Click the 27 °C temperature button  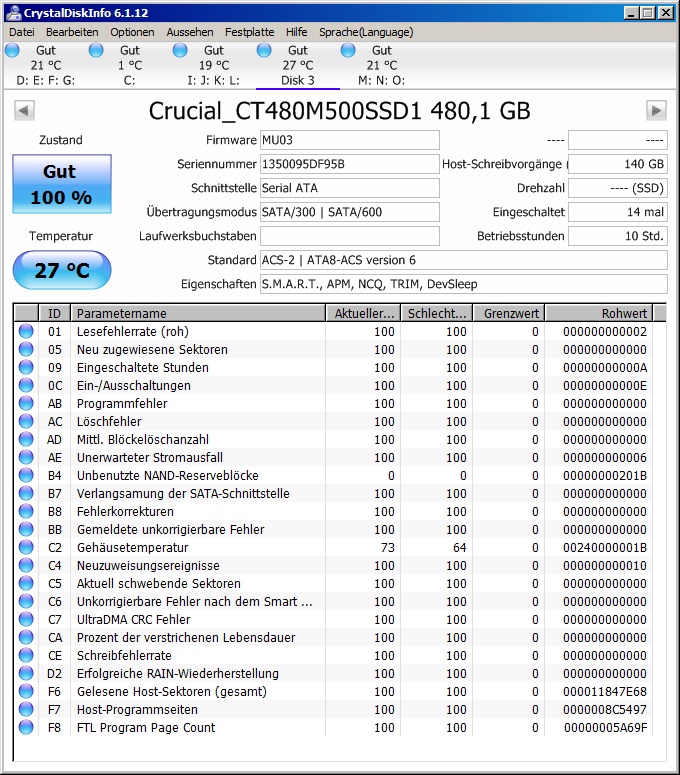(62, 270)
